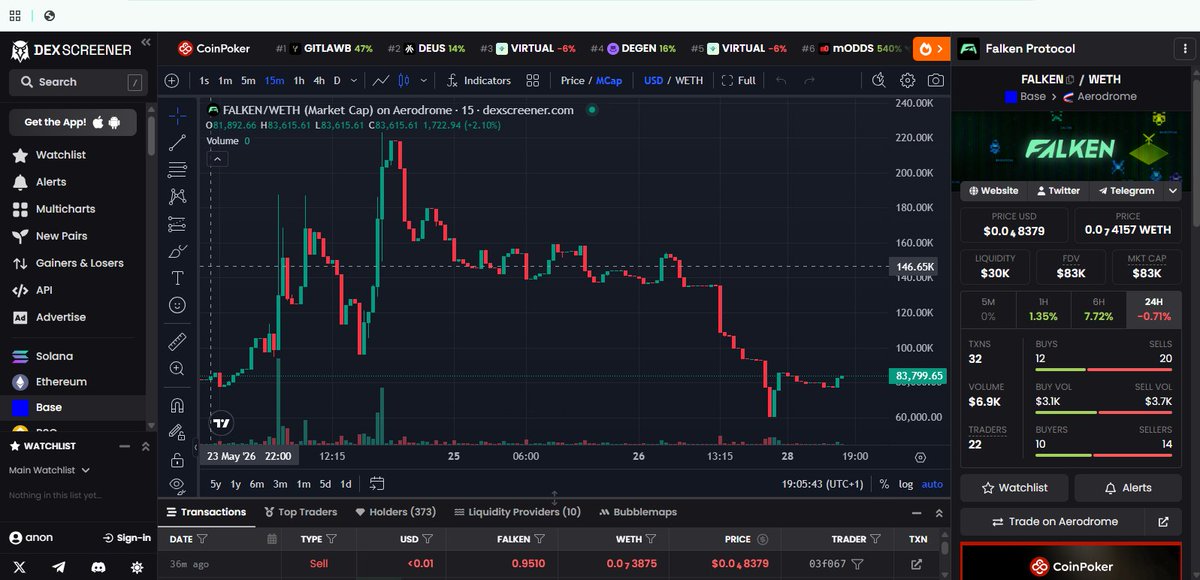Screen dimensions: 1200x580
Task: Set chart range to 6m
Action: point(257,484)
